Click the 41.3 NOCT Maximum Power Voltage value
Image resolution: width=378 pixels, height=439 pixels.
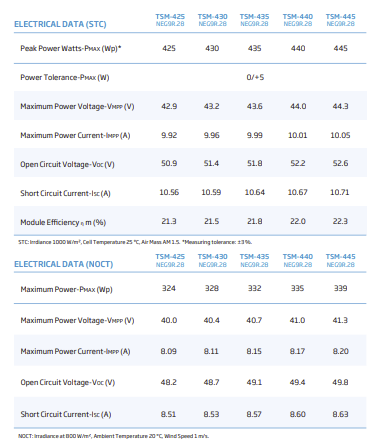point(340,320)
